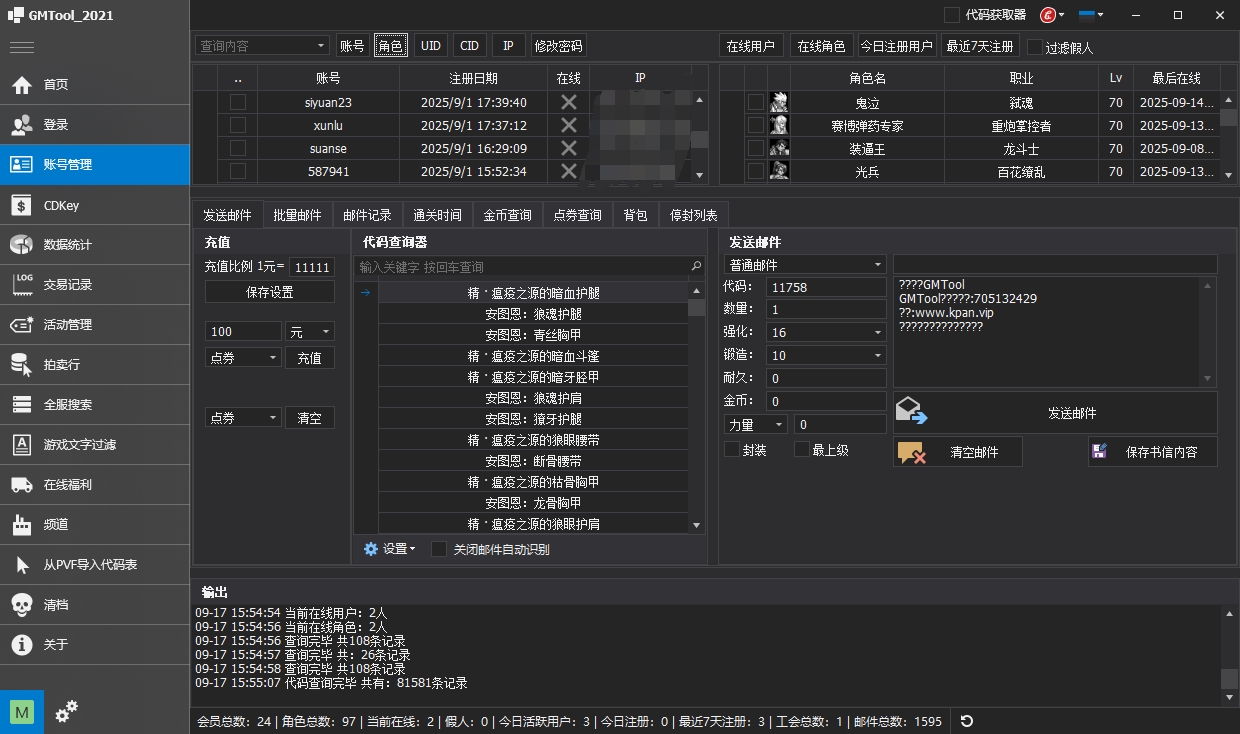The height and width of the screenshot is (734, 1240).
Task: Click the magnifier in code search box
Action: click(x=696, y=267)
